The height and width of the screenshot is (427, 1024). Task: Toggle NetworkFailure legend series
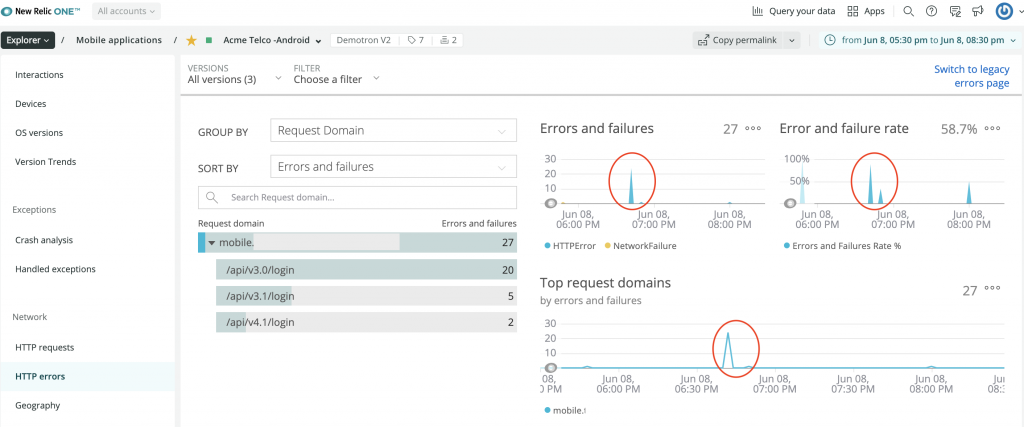(641, 246)
